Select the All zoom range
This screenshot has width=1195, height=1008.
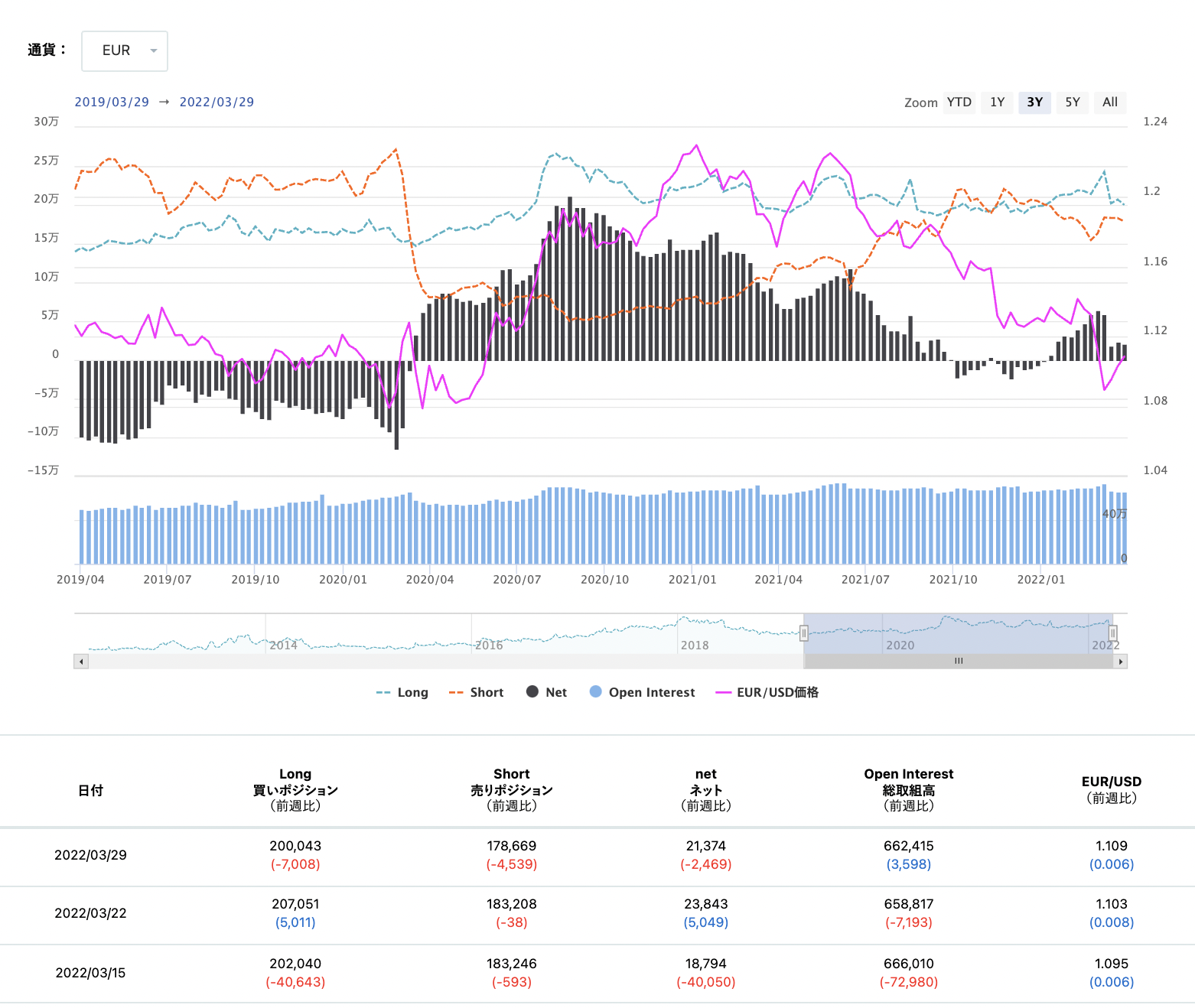tap(1110, 102)
